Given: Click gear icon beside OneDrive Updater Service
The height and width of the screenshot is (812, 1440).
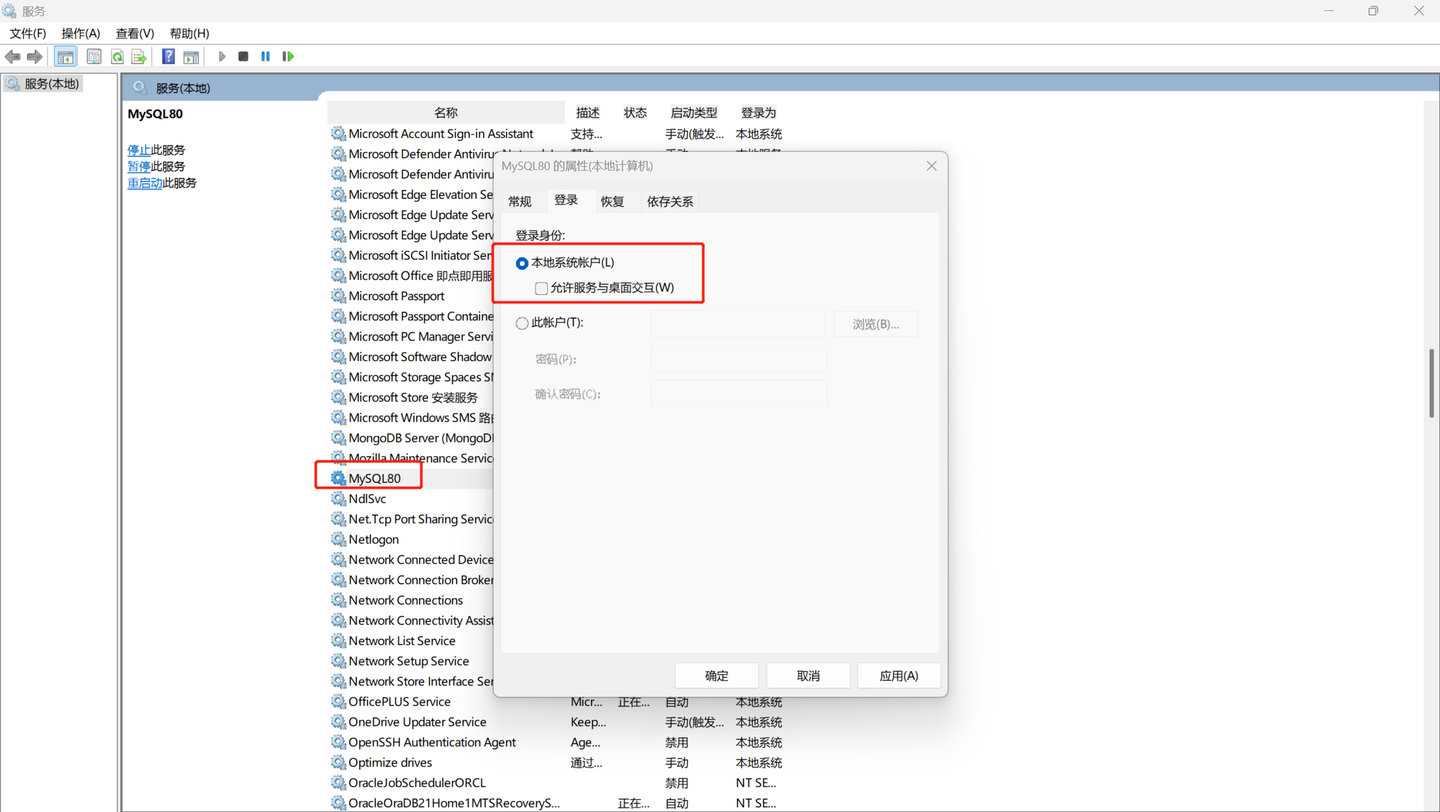Looking at the screenshot, I should (338, 722).
